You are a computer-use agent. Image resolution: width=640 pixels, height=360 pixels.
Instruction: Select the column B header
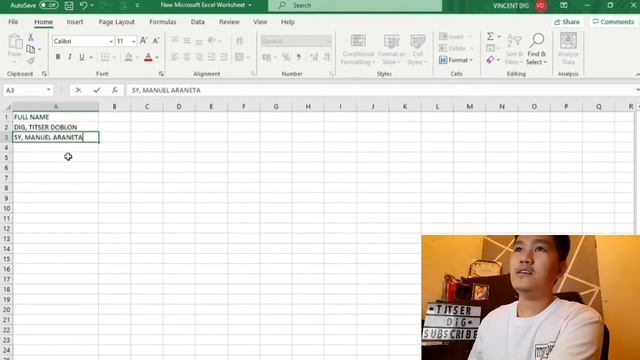pyautogui.click(x=114, y=107)
